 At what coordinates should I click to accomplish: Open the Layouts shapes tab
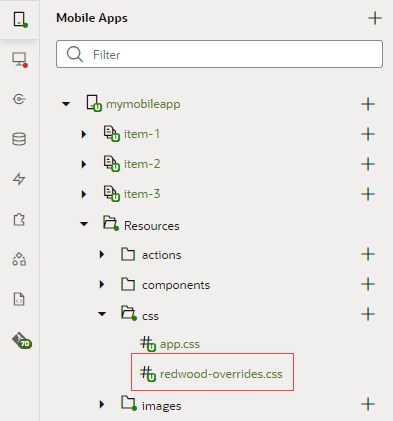[19, 259]
